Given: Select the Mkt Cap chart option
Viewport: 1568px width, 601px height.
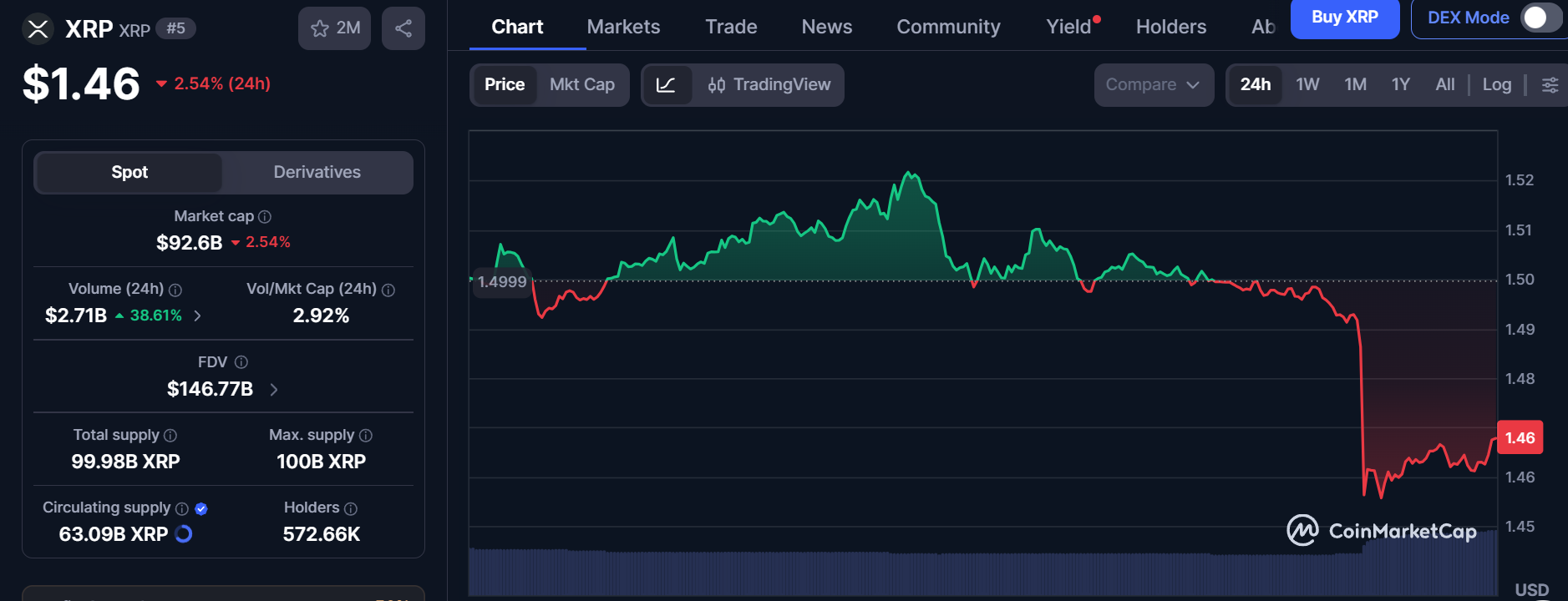Looking at the screenshot, I should (x=582, y=85).
